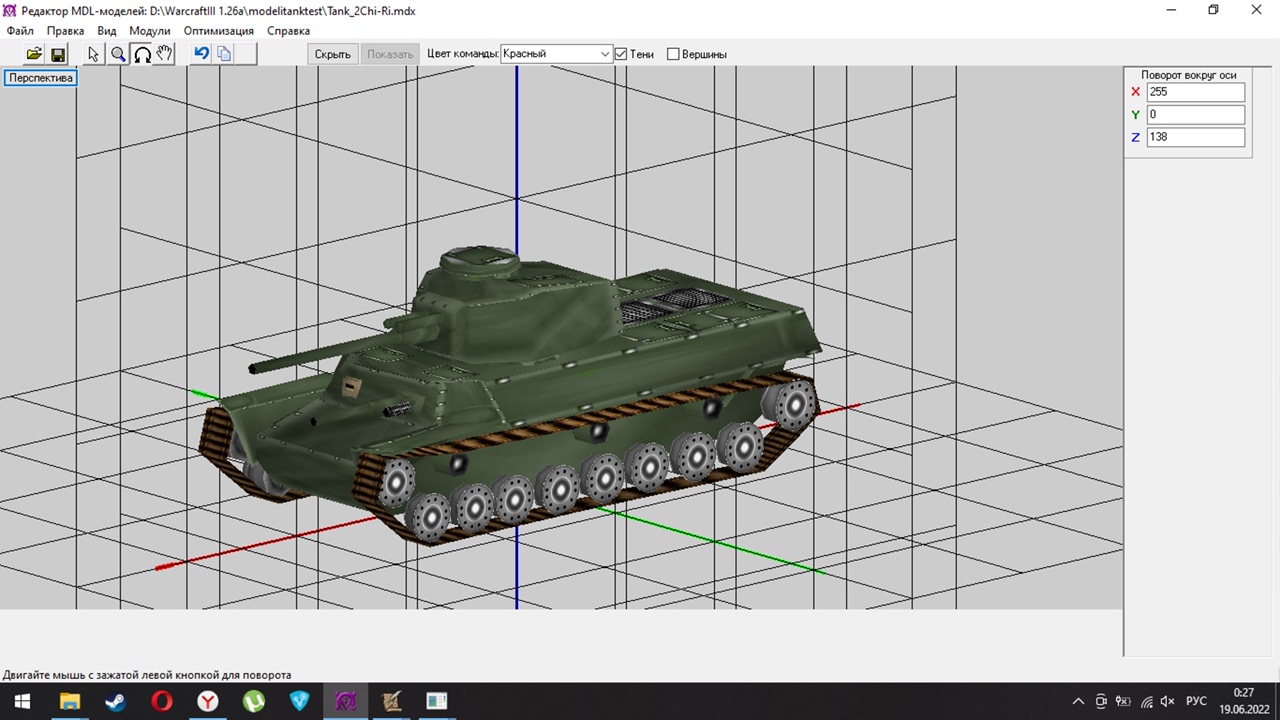Open Steam from the taskbar
The height and width of the screenshot is (720, 1280).
tap(115, 702)
